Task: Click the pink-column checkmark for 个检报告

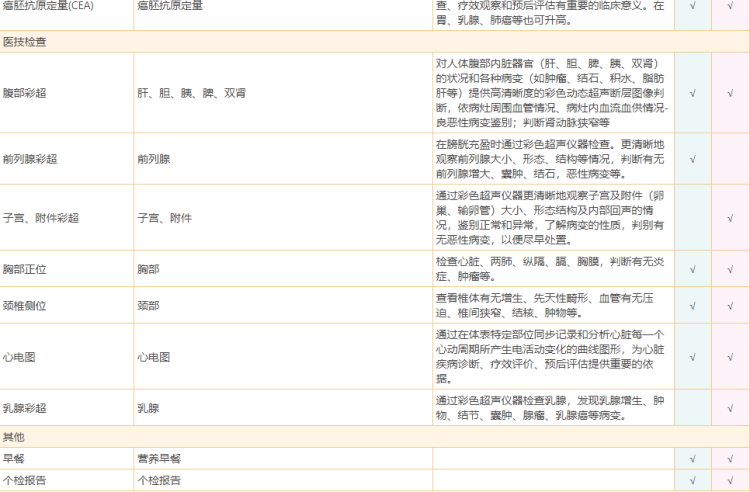Action: [x=730, y=480]
